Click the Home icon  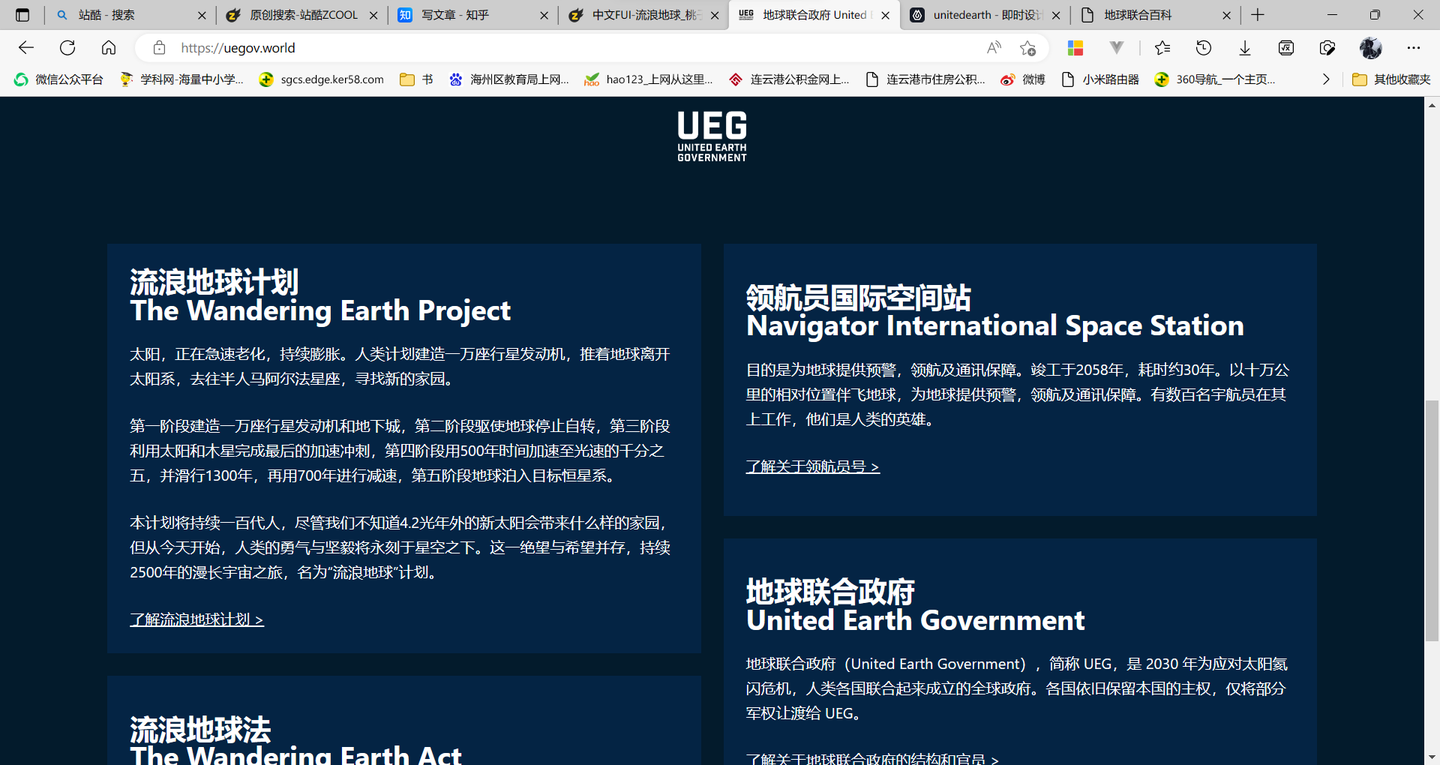(108, 47)
